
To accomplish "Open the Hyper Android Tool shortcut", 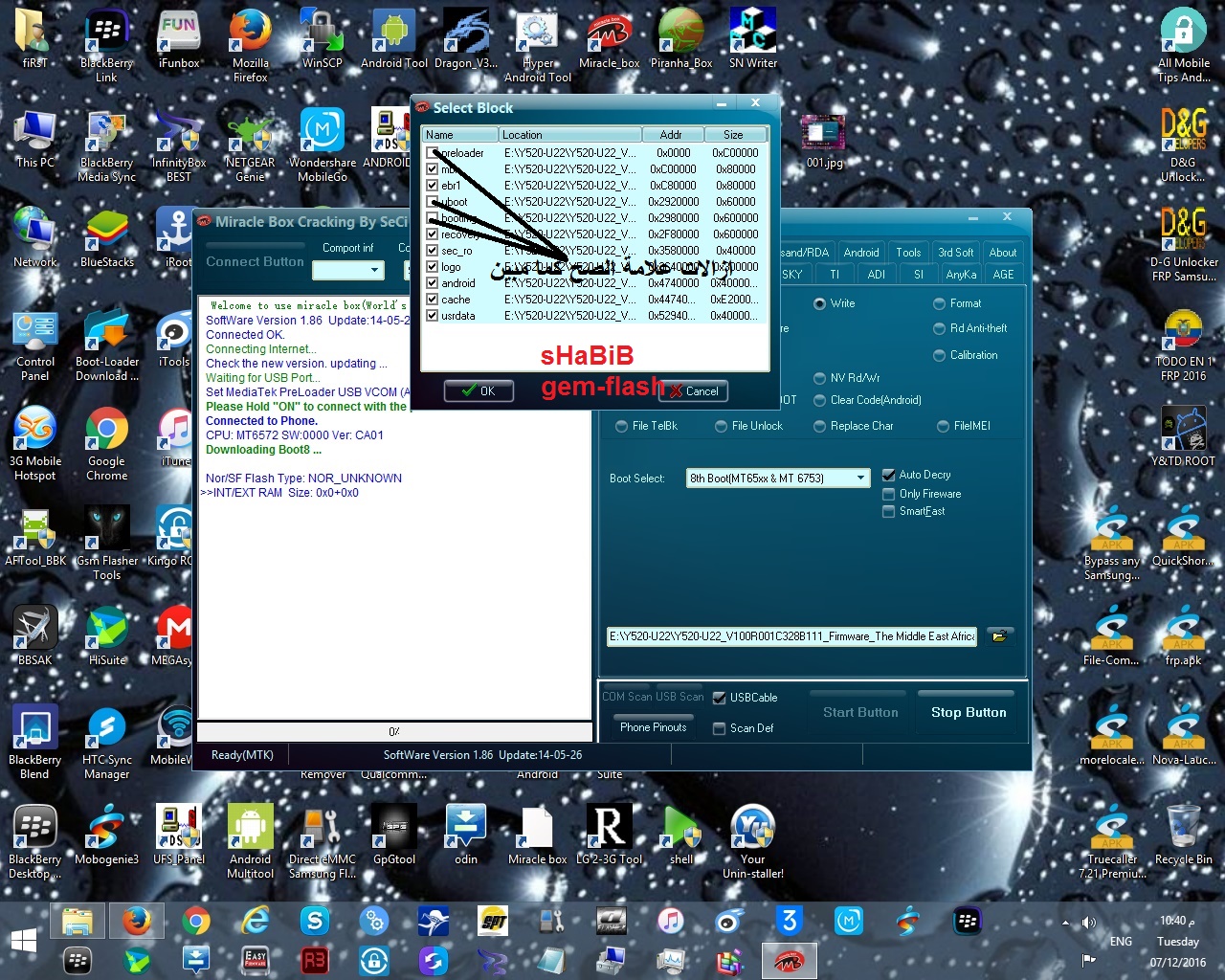I will coord(537,46).
